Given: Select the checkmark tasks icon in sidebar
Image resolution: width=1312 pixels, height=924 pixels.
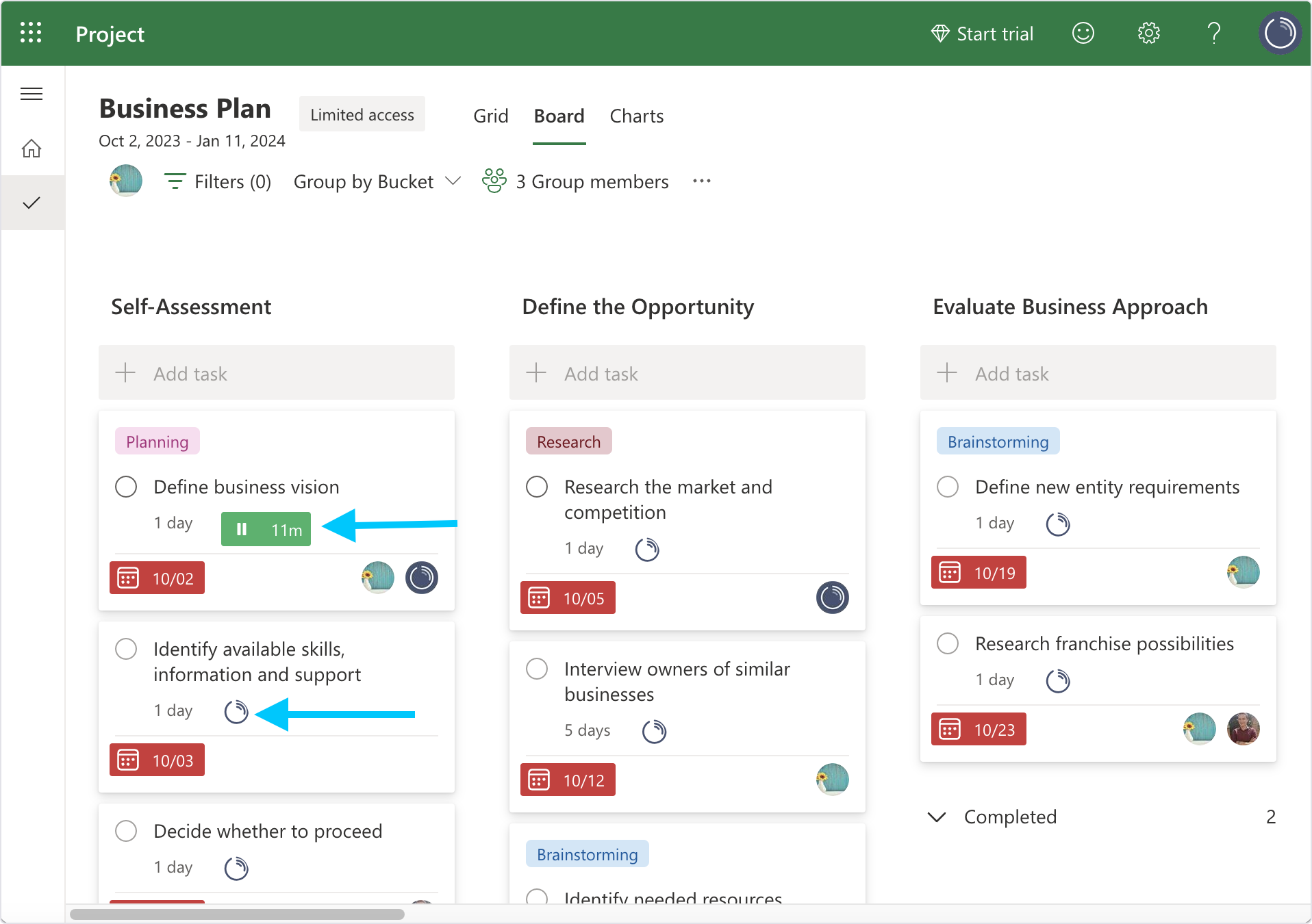Looking at the screenshot, I should coord(31,202).
